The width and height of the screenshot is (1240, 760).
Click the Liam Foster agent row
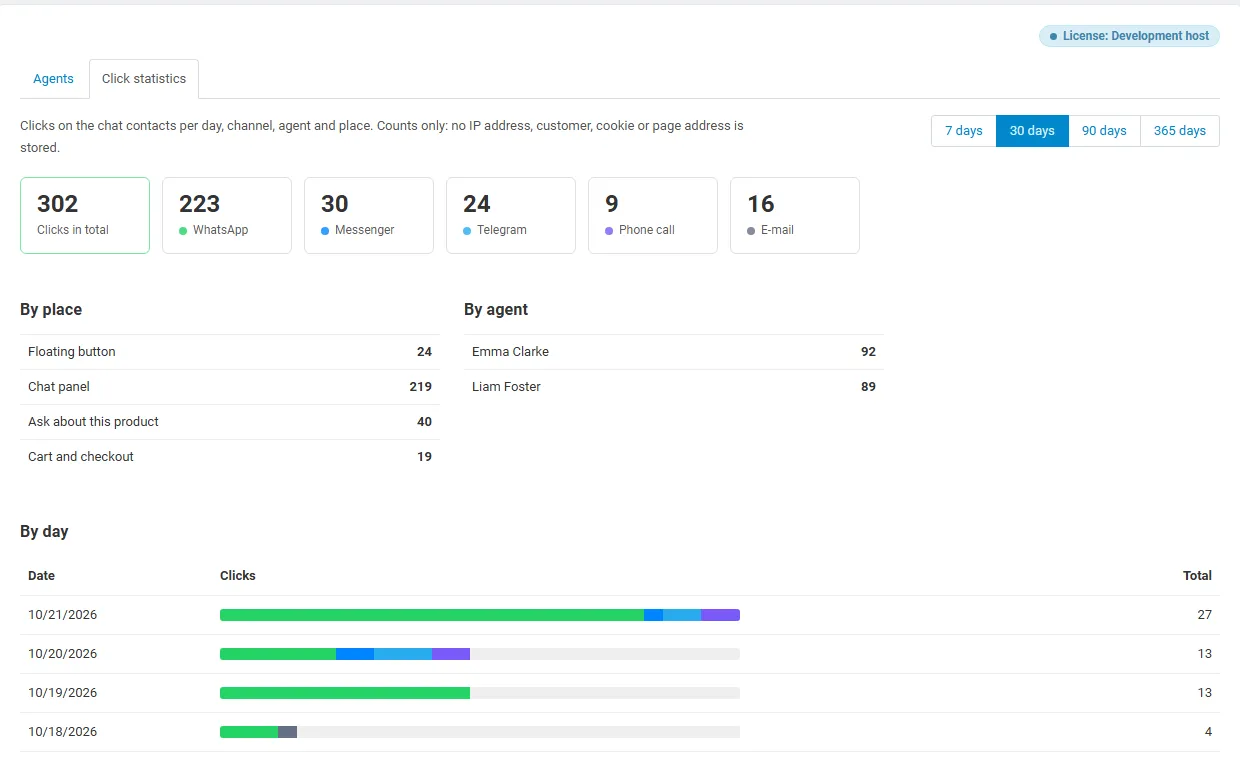[x=674, y=387]
